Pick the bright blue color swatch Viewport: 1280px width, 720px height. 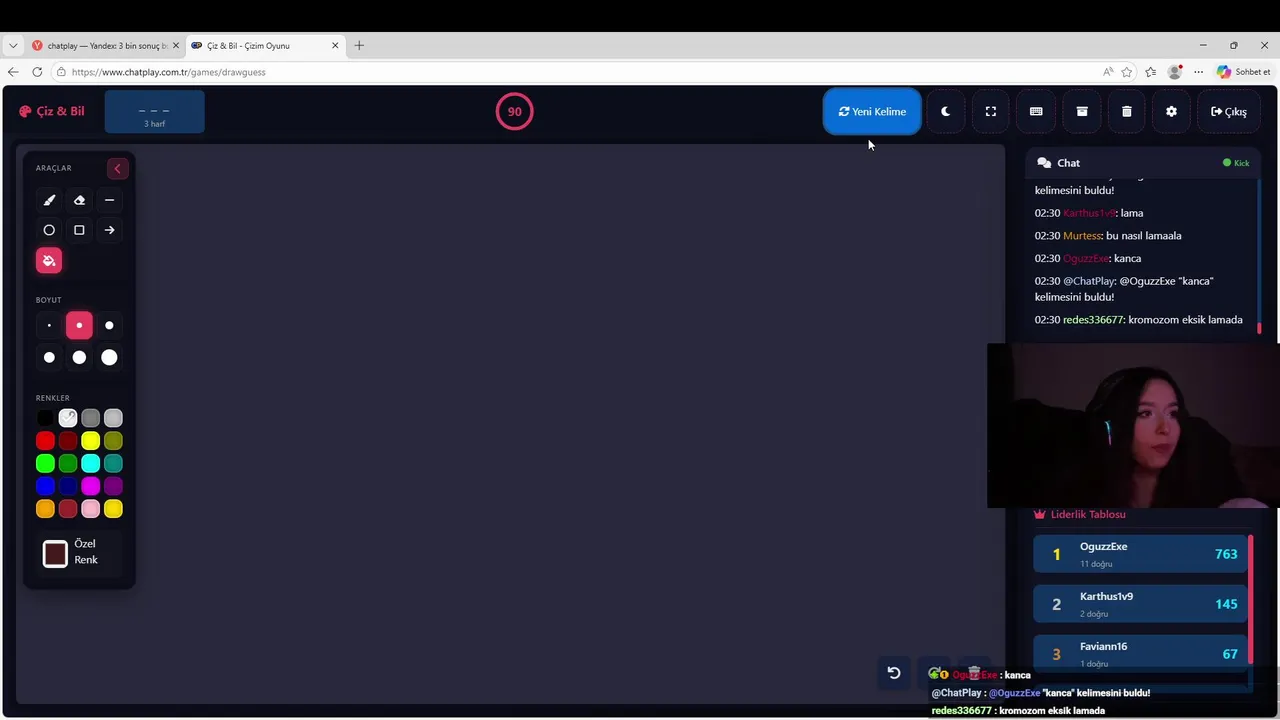[x=45, y=486]
